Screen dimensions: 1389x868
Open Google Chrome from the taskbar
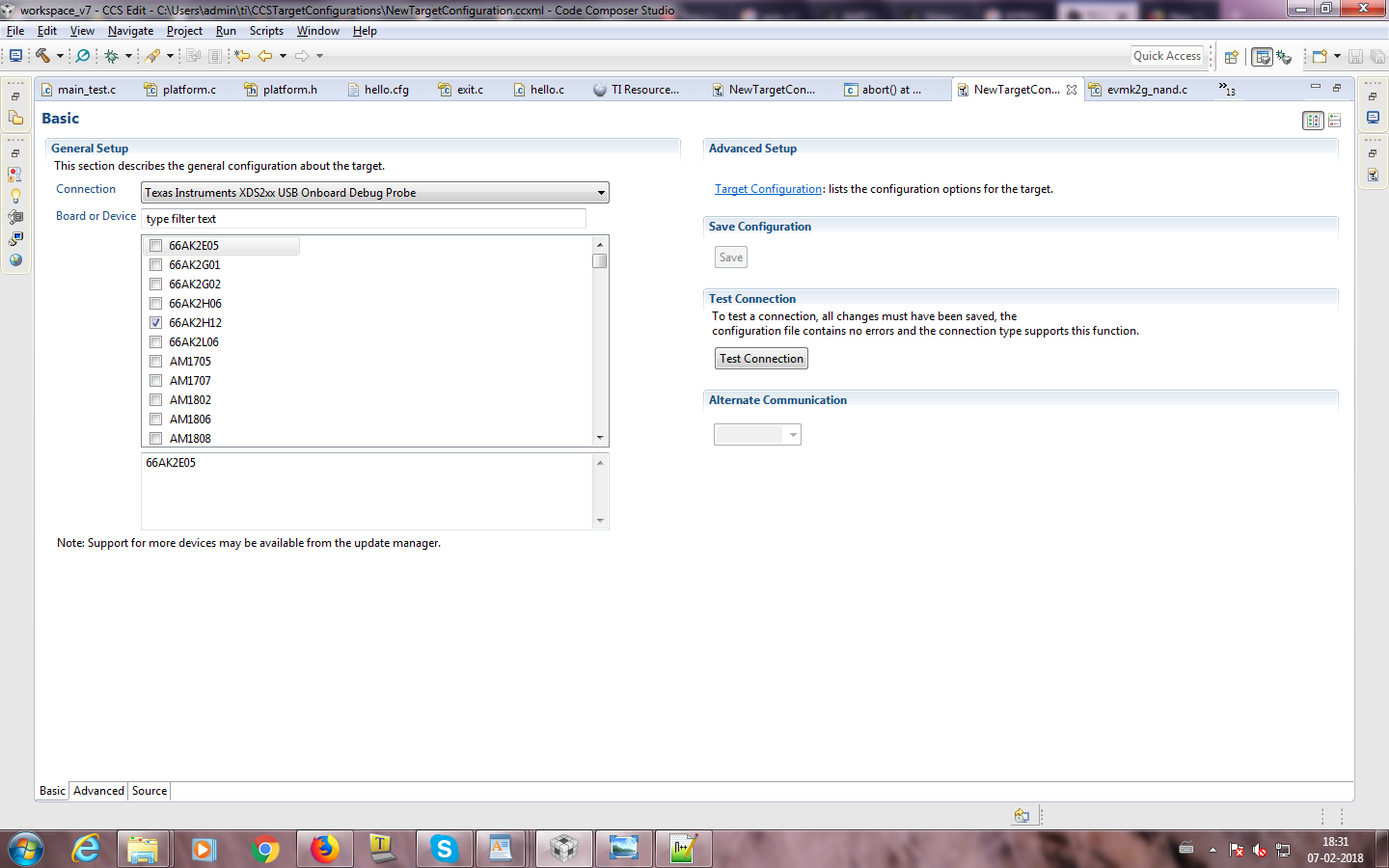pyautogui.click(x=264, y=849)
